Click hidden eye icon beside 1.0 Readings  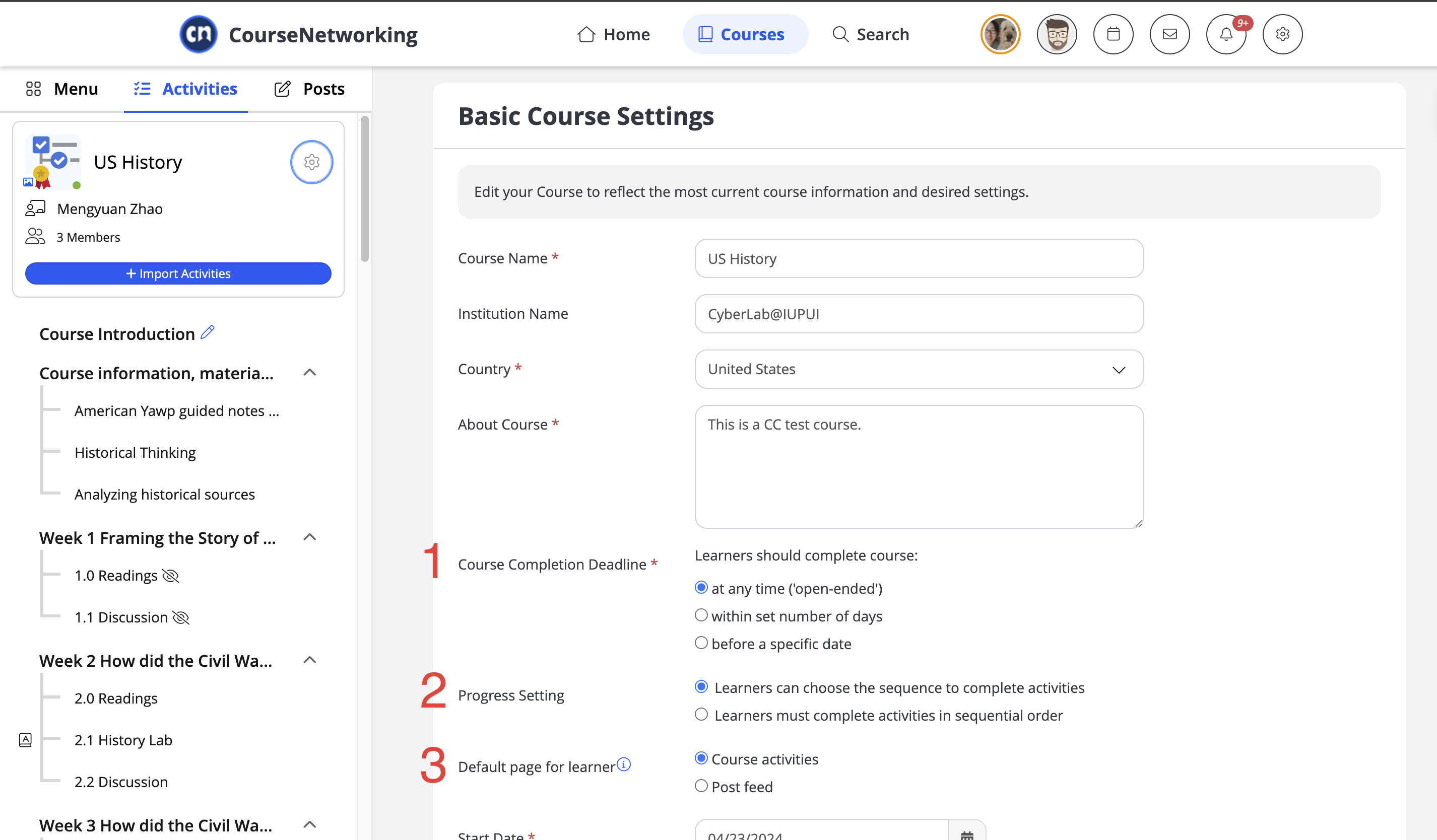pos(170,576)
